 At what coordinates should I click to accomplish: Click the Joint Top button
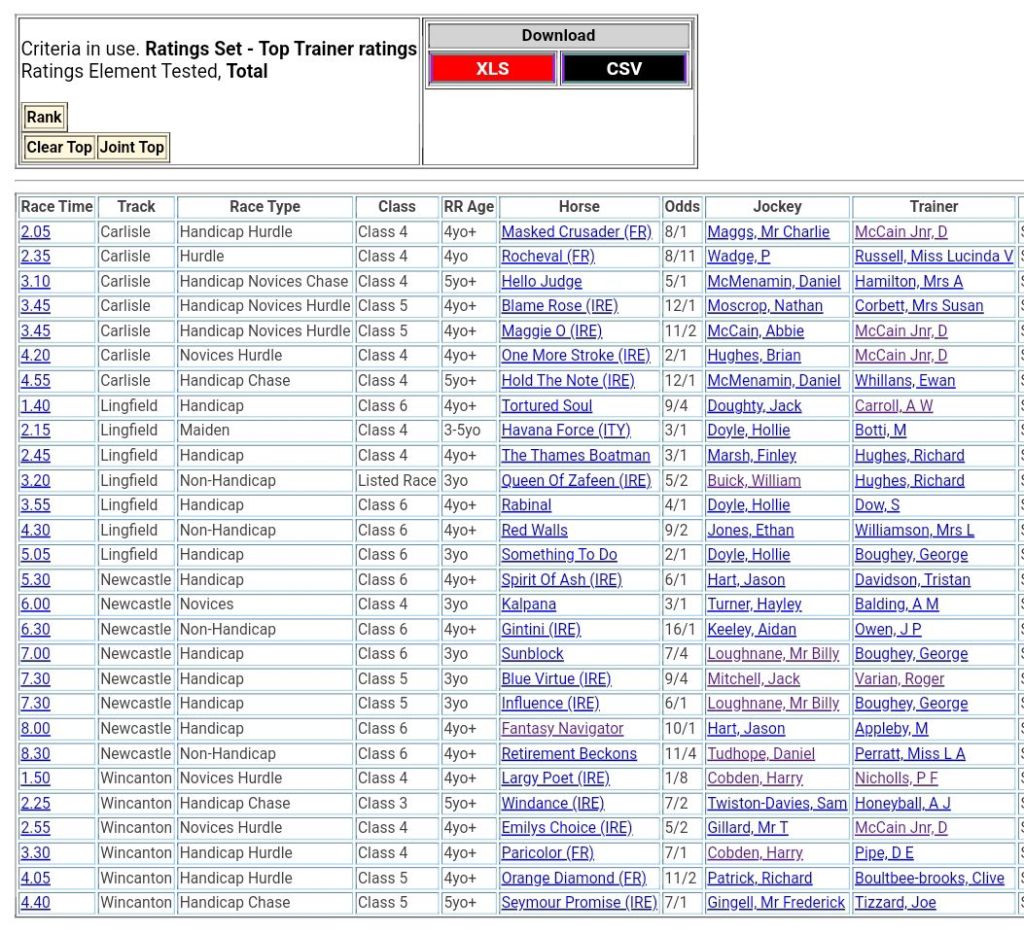point(132,147)
